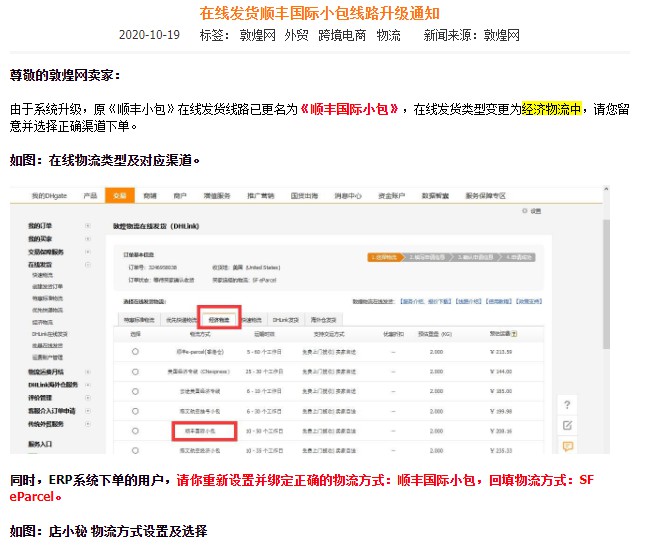Click the 敦煌物流在线发货 (DHLink) heading
The width and height of the screenshot is (645, 549).
tap(156, 226)
